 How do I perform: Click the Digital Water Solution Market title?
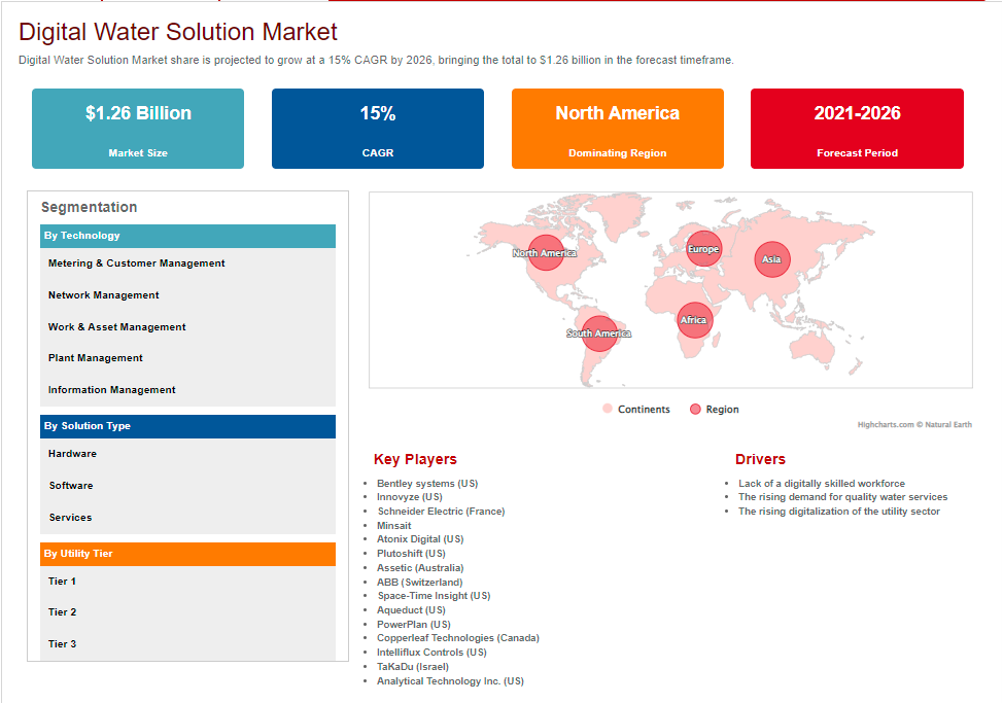click(178, 32)
